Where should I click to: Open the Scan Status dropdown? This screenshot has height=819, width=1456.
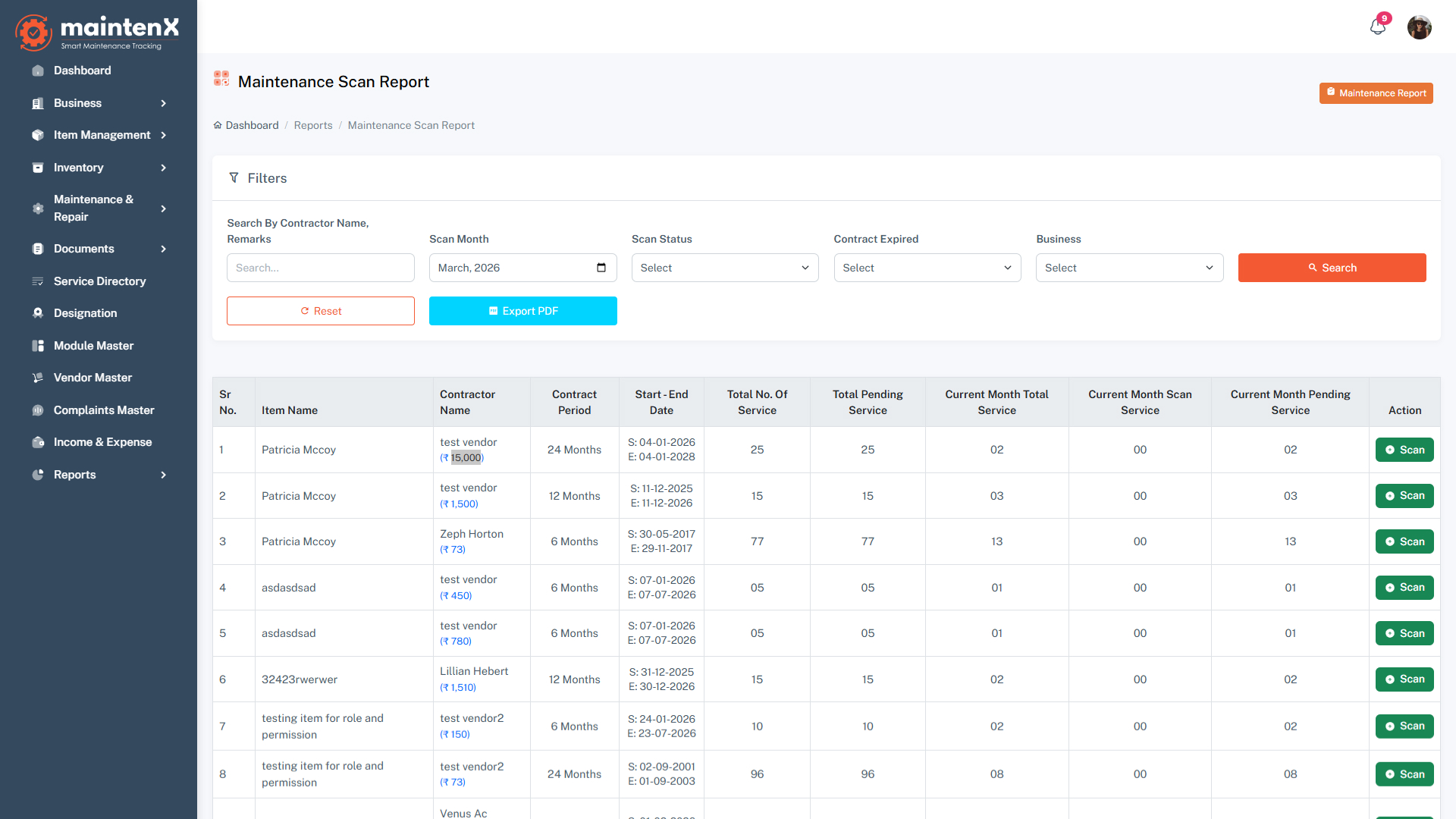point(724,267)
